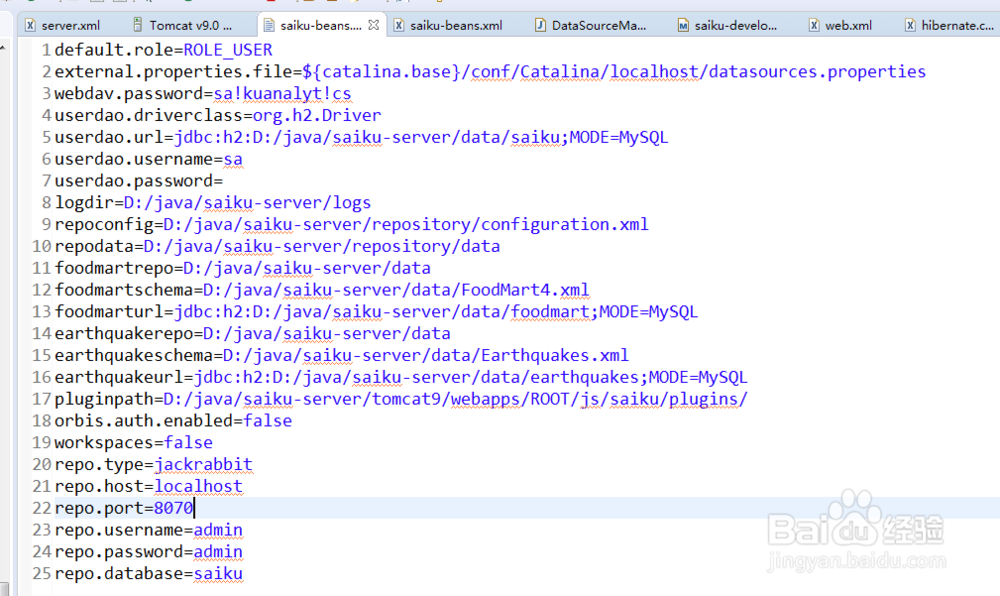1000x596 pixels.
Task: Click the foodmarturl JDBC value
Action: point(436,312)
